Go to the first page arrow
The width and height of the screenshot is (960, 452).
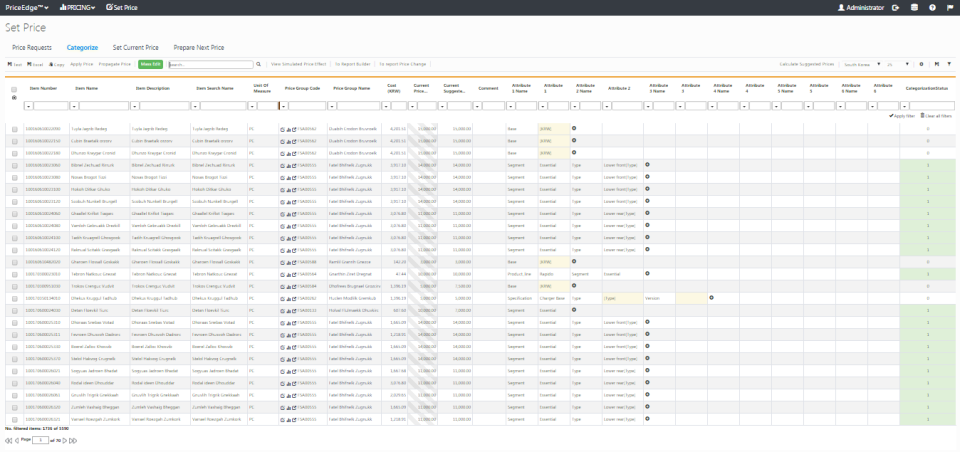tap(9, 440)
